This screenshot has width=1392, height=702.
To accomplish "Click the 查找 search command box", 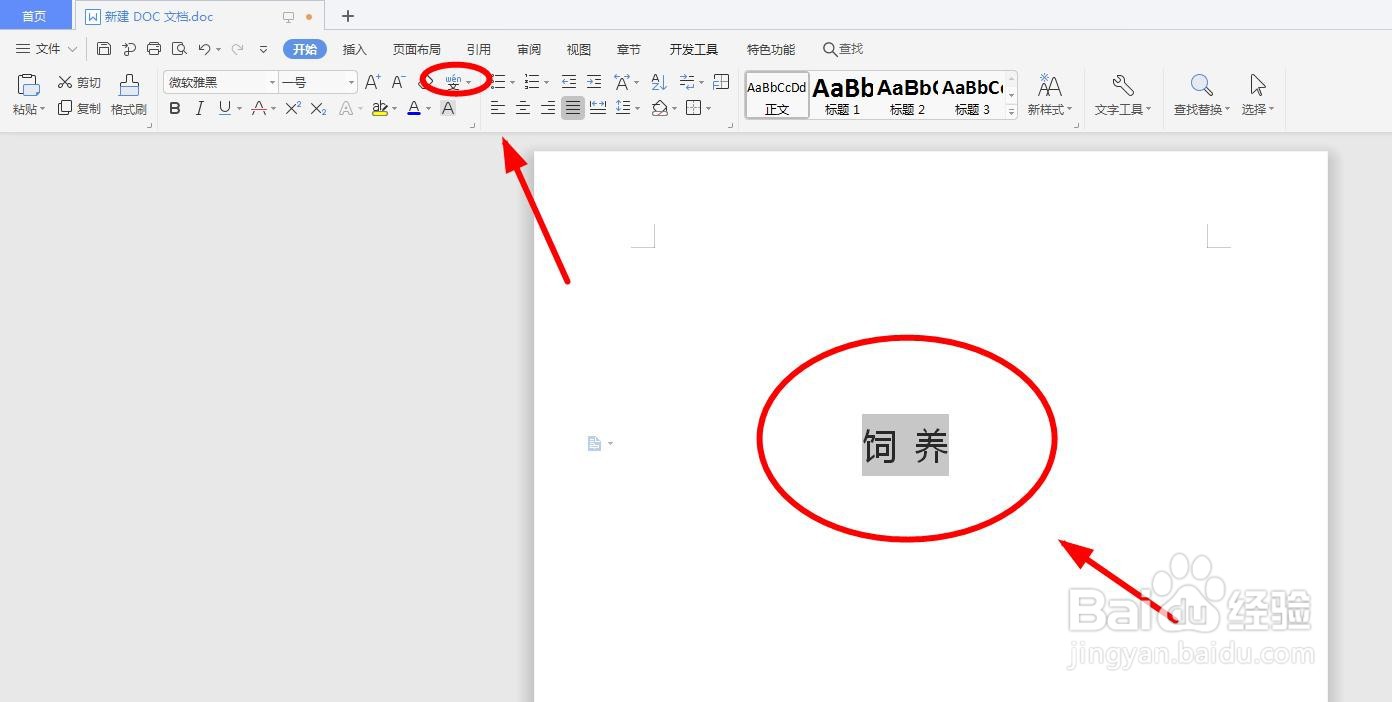I will tap(843, 49).
